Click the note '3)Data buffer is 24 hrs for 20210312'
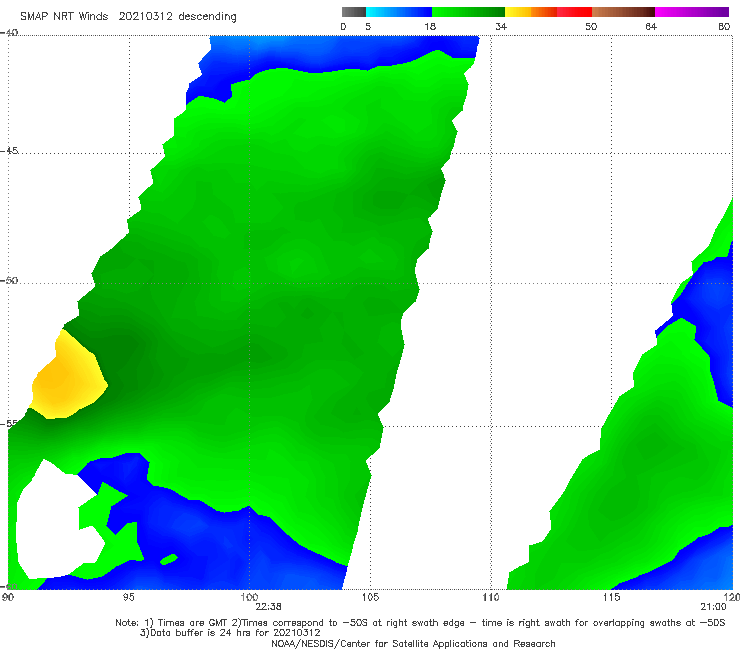 click(230, 633)
